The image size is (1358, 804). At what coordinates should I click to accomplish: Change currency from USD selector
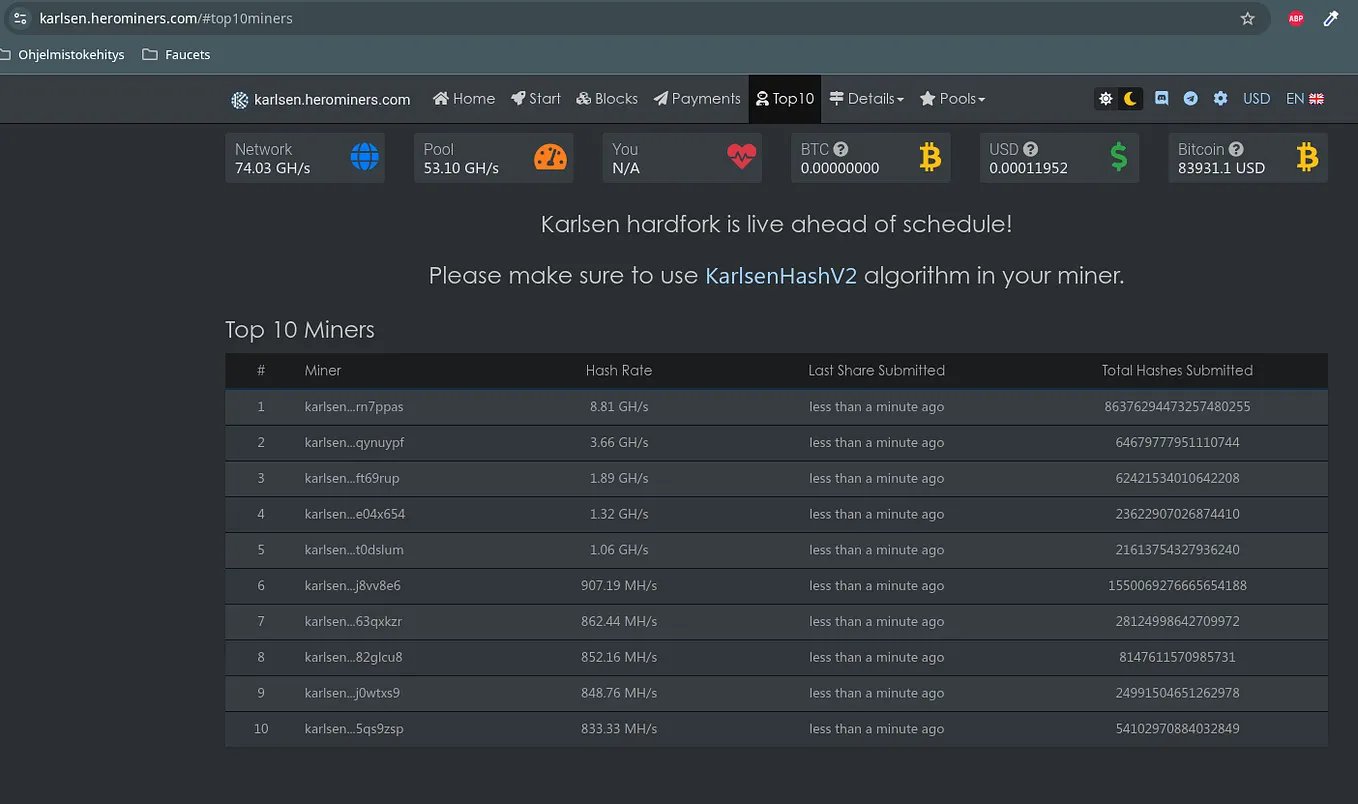[1256, 99]
